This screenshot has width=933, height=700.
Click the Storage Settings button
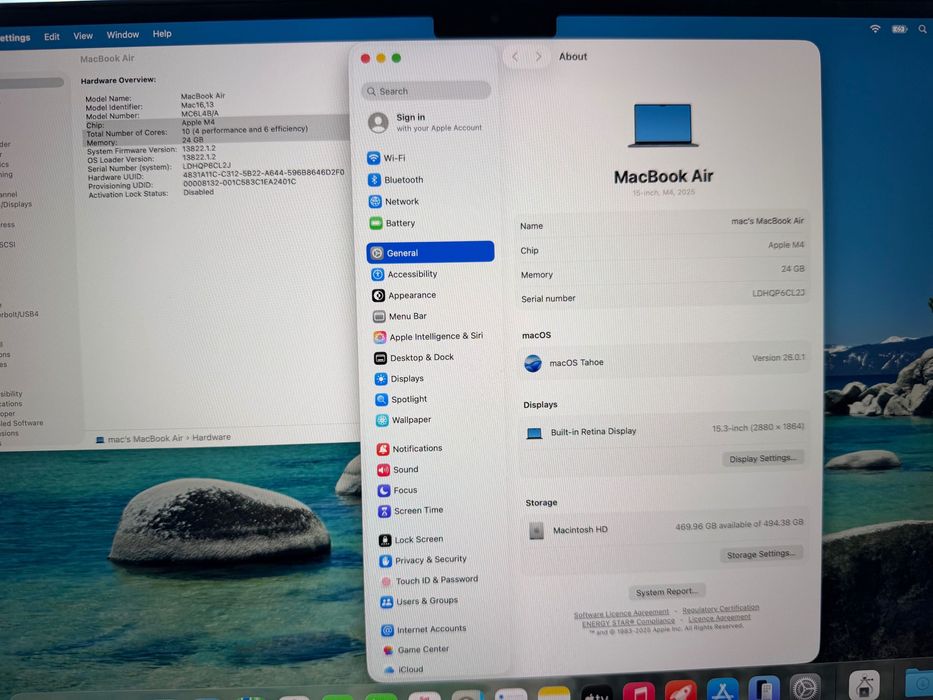pos(761,554)
